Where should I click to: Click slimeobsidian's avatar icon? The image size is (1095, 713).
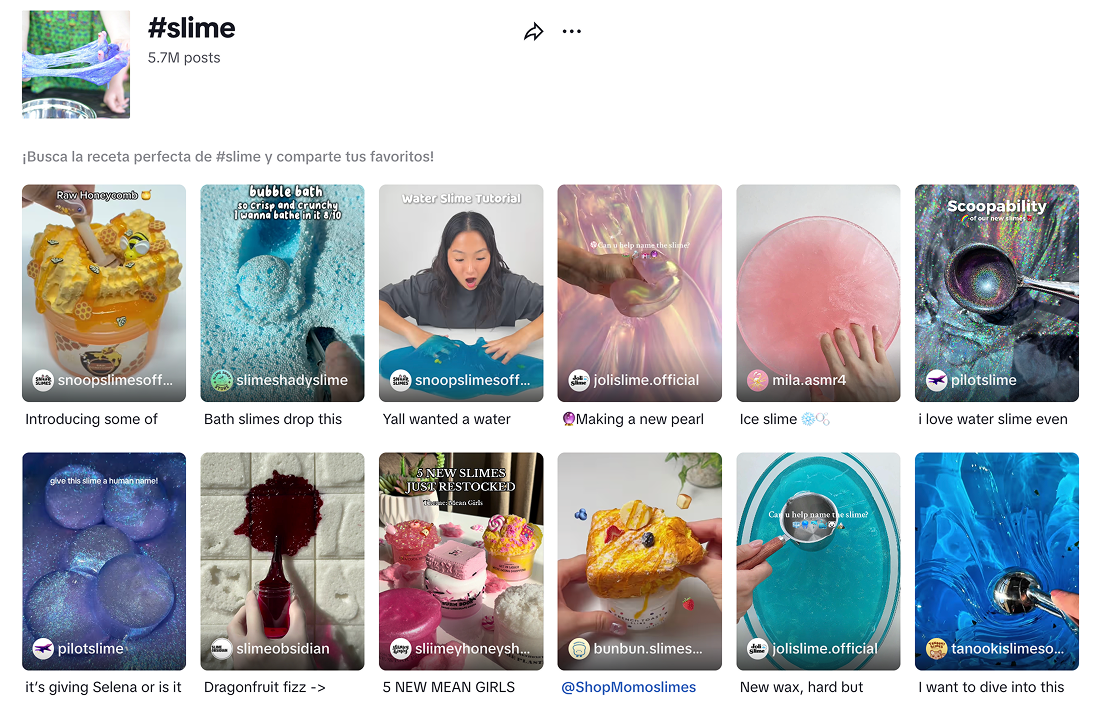(221, 648)
